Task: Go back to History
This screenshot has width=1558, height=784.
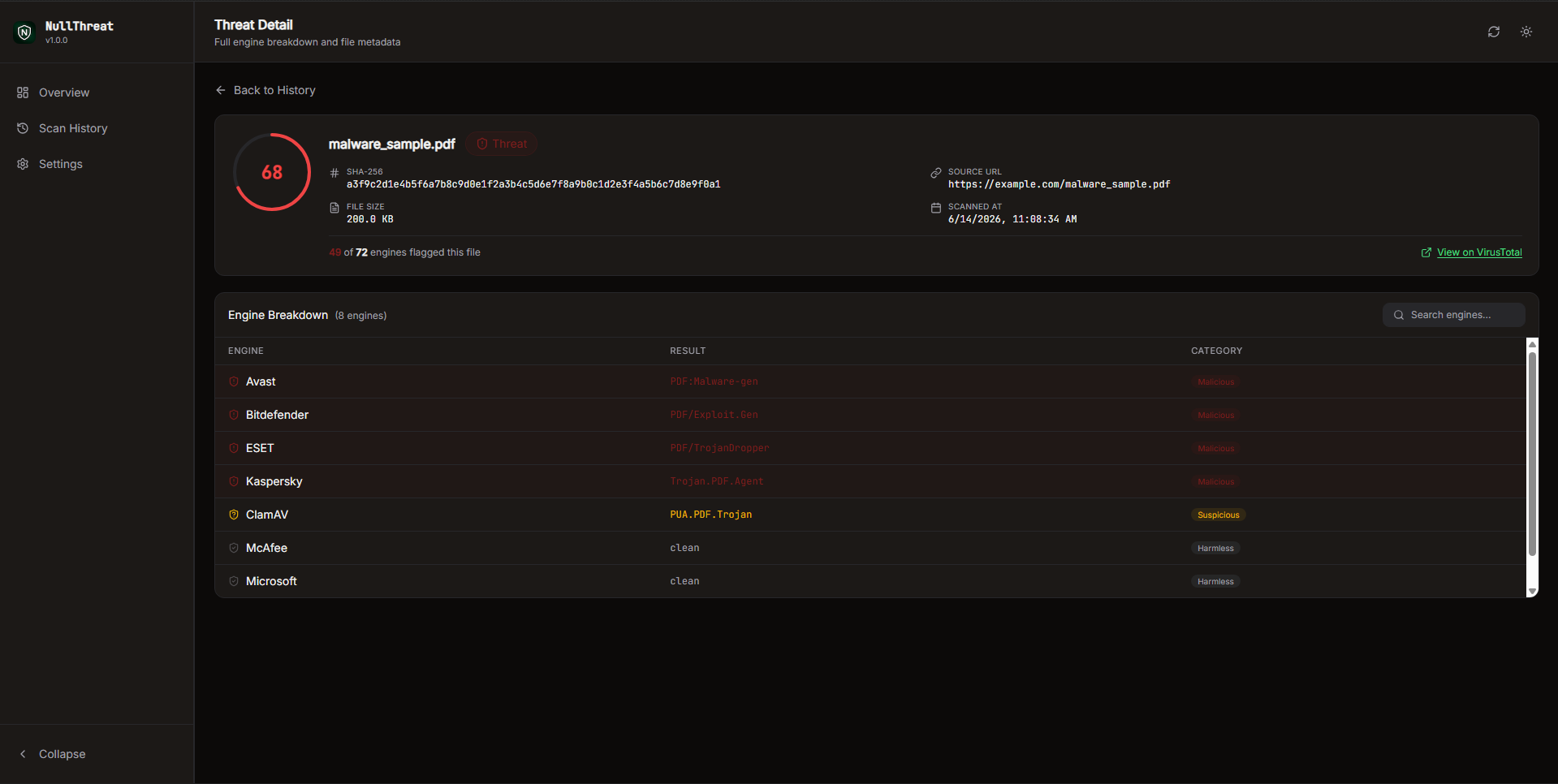Action: 265,90
